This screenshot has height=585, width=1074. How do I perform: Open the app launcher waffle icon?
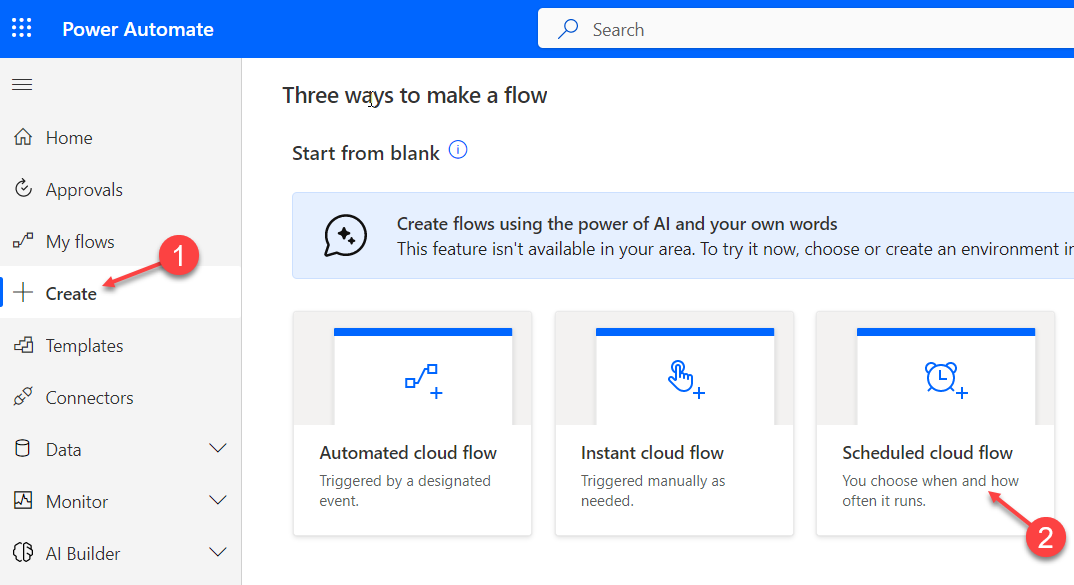21,28
